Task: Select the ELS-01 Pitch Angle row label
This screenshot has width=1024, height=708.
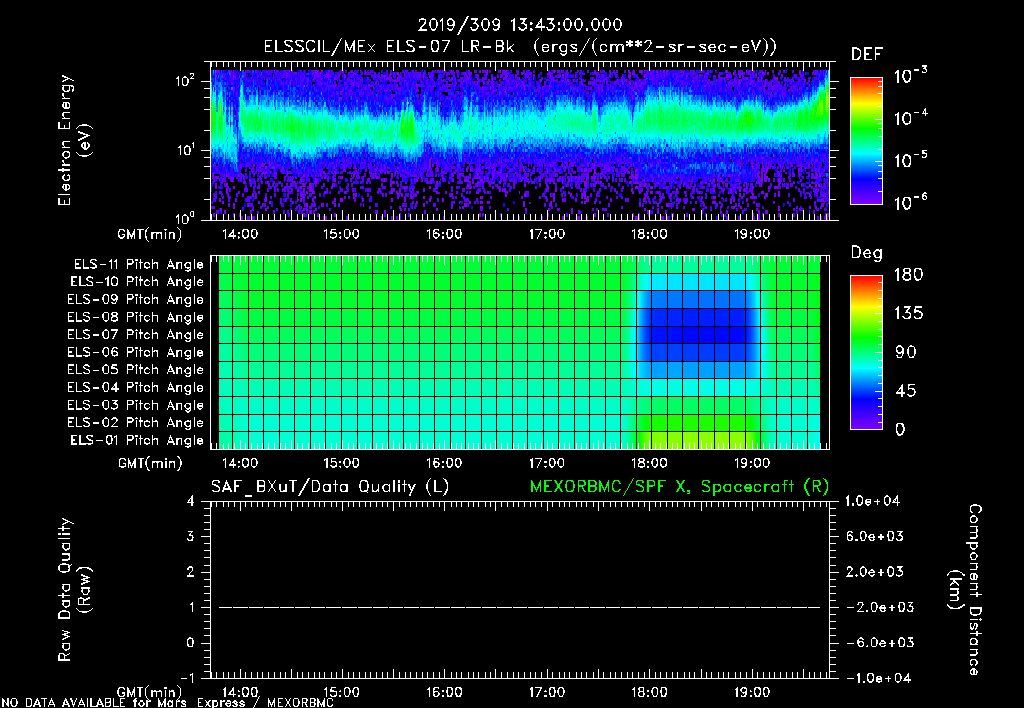Action: [137, 440]
